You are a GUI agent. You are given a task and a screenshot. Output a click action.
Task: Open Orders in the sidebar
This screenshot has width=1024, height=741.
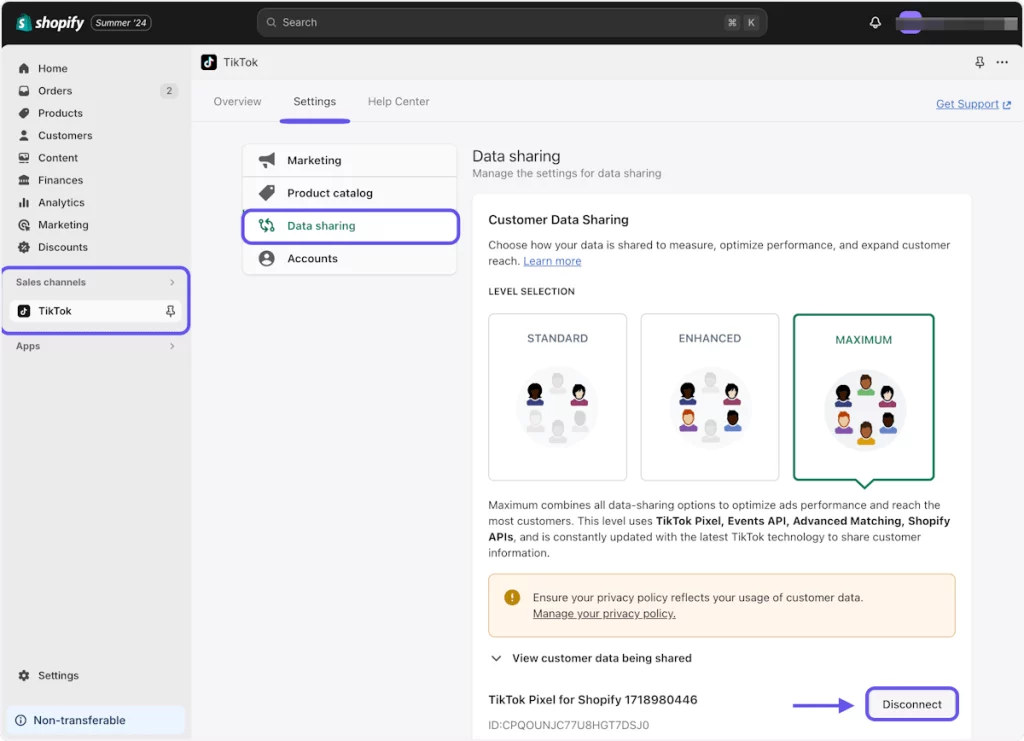pos(55,91)
